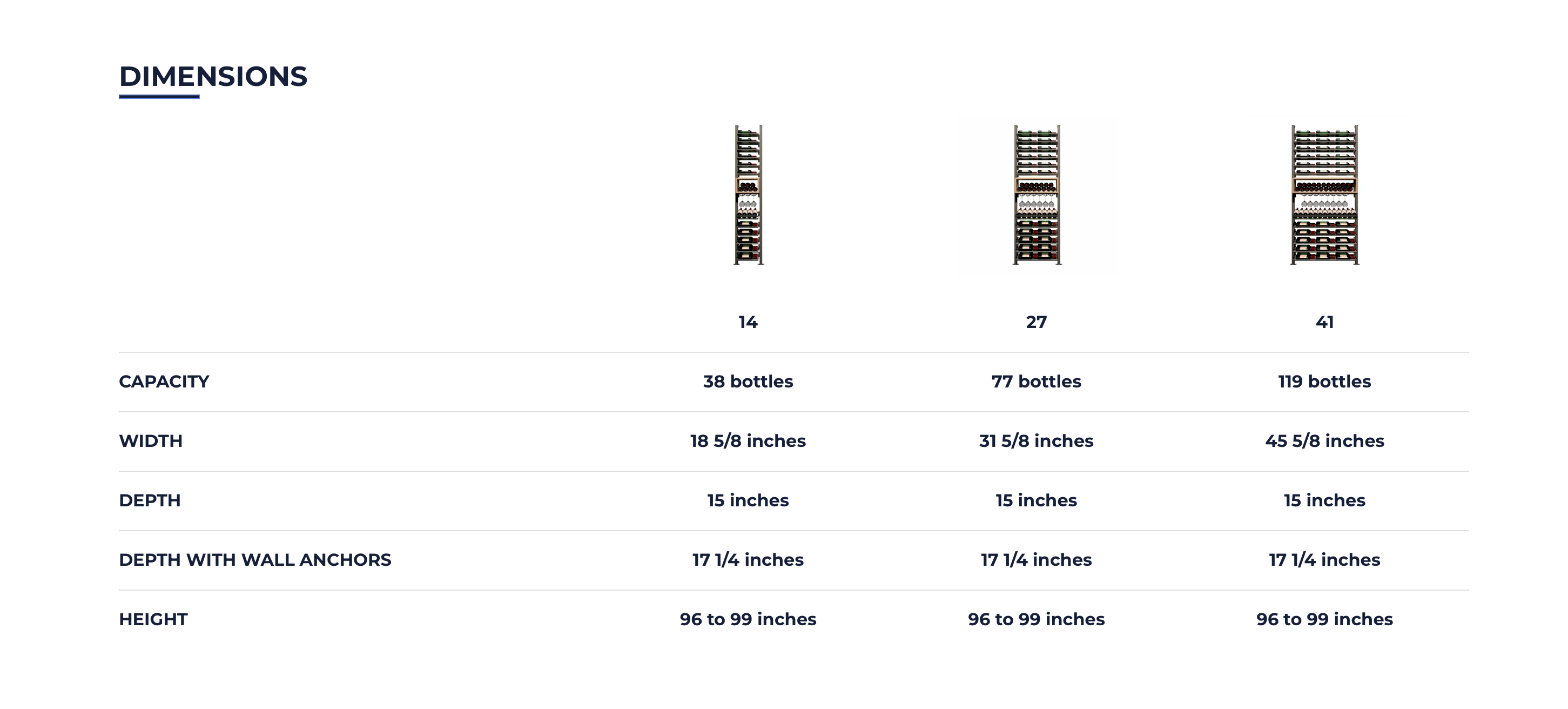Click the 41-inch wide wine rack image

tap(1324, 195)
